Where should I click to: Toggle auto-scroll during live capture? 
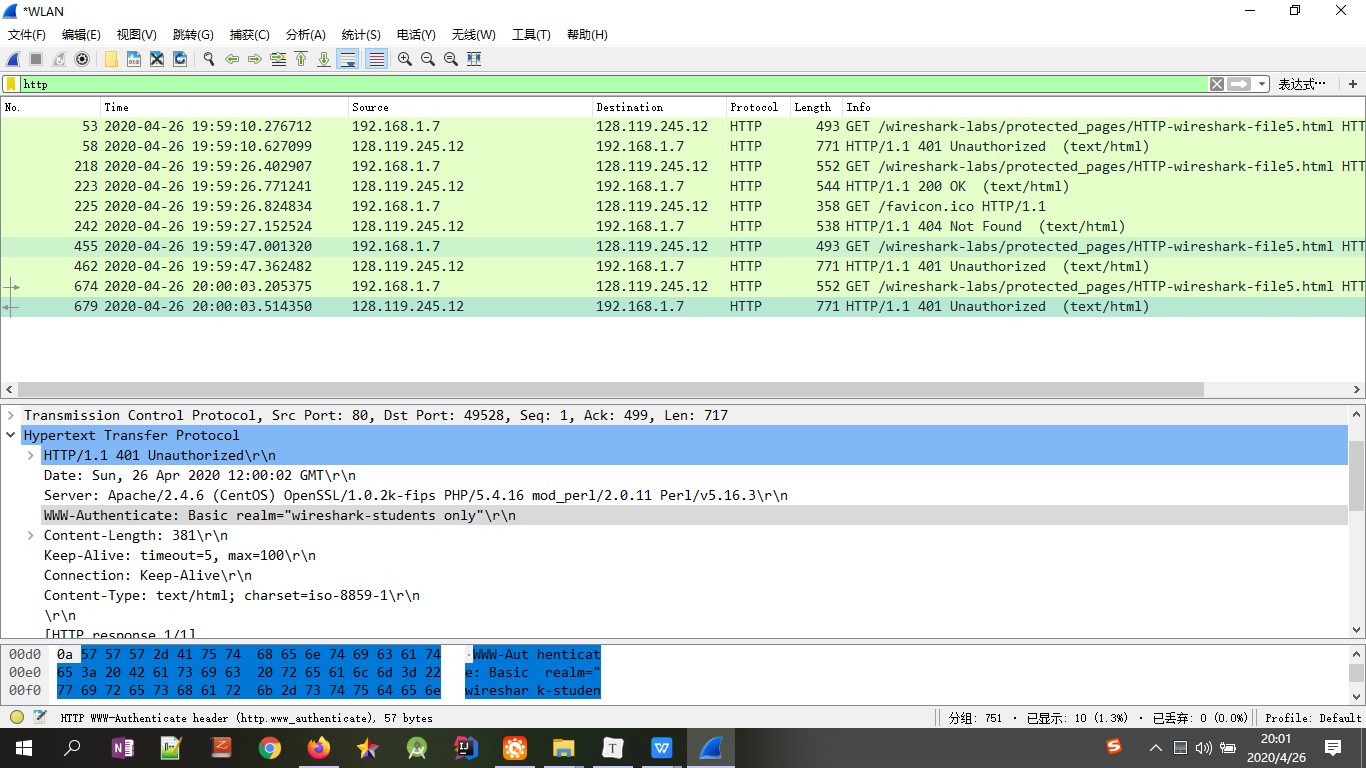pyautogui.click(x=347, y=59)
